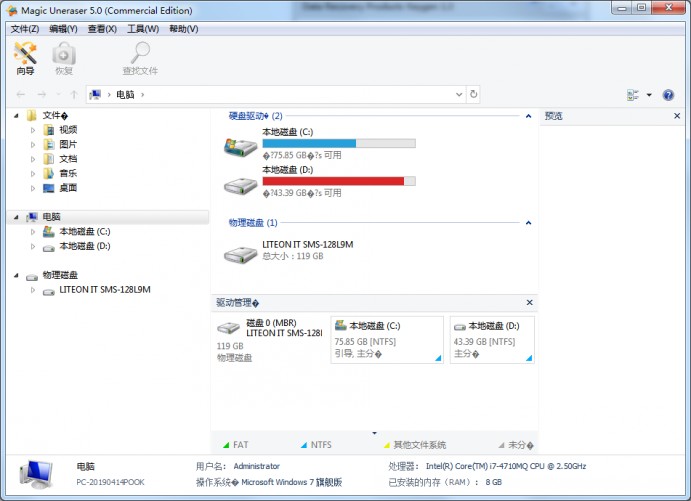691x501 pixels.
Task: Go up one level arrow
Action: (74, 94)
